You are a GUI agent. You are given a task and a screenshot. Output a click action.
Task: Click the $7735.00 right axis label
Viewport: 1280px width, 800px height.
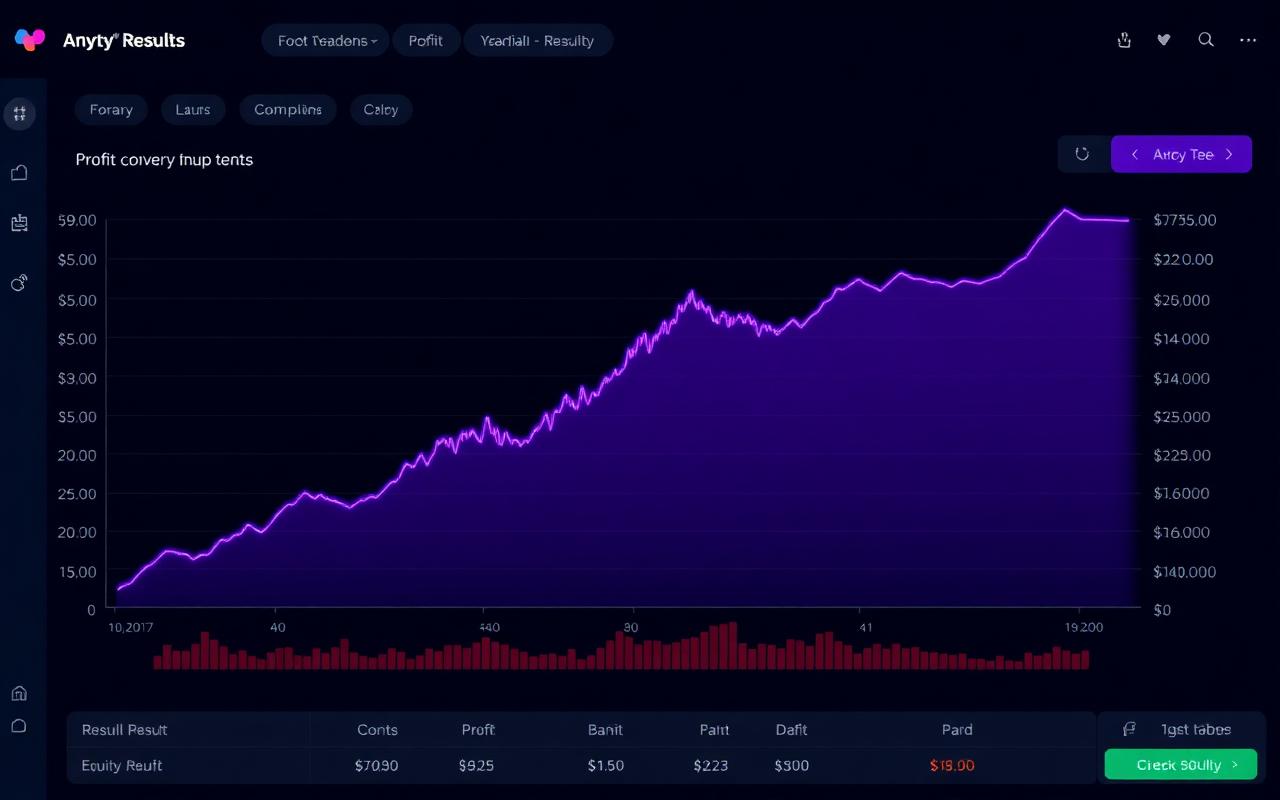tap(1185, 220)
